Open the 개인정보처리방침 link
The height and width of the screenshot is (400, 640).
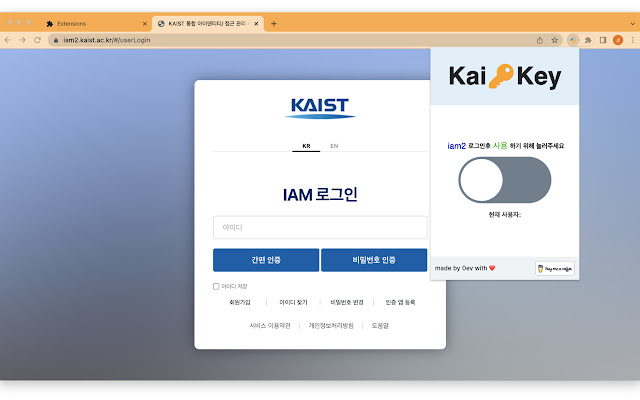pos(331,325)
